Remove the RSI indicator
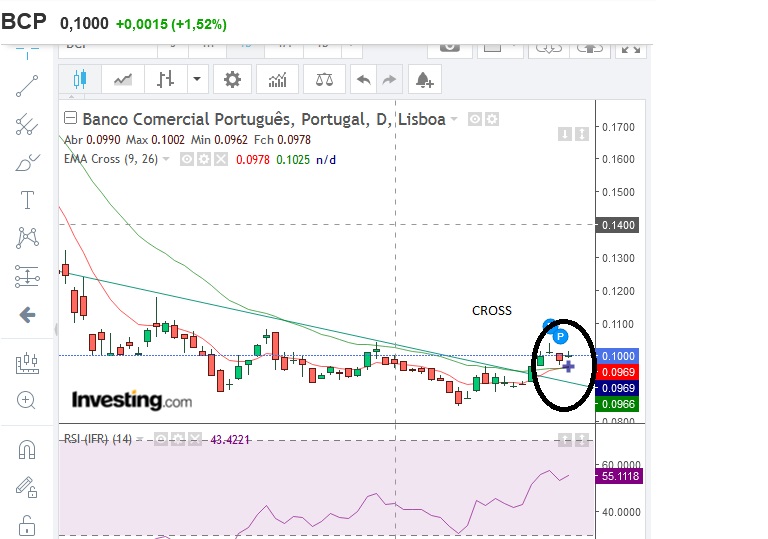 pos(195,439)
